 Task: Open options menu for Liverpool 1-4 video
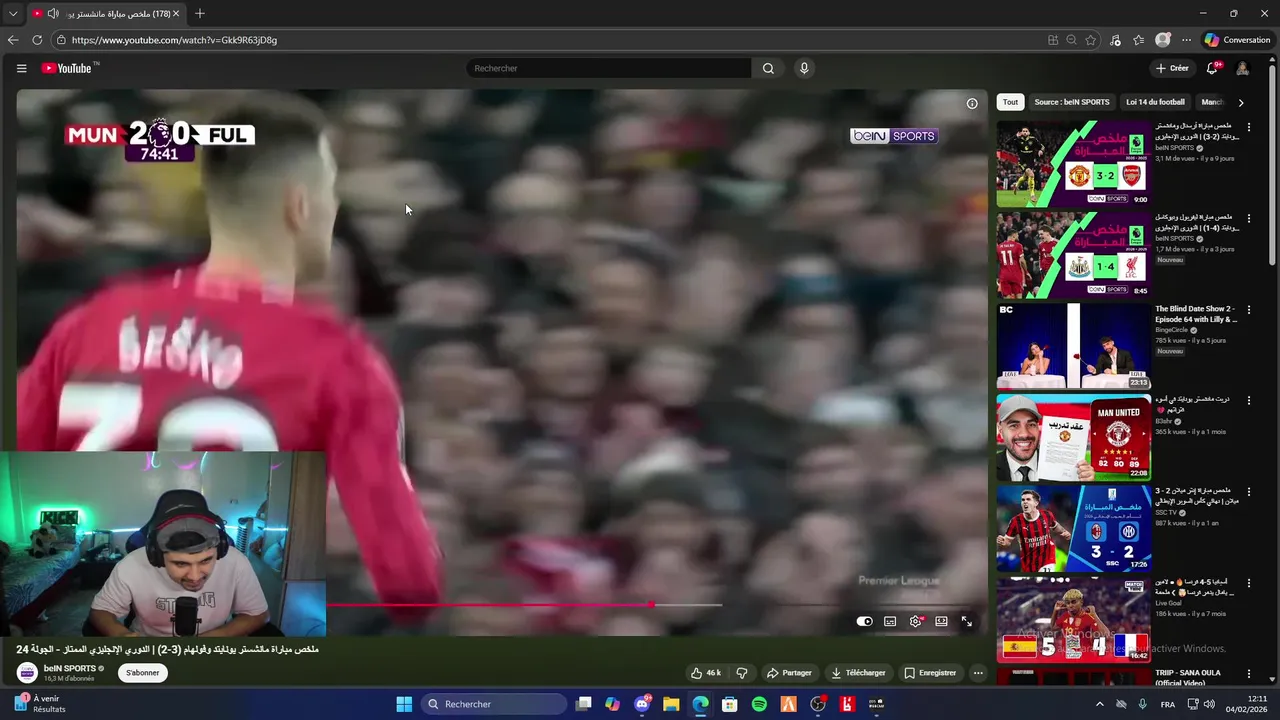(x=1248, y=219)
